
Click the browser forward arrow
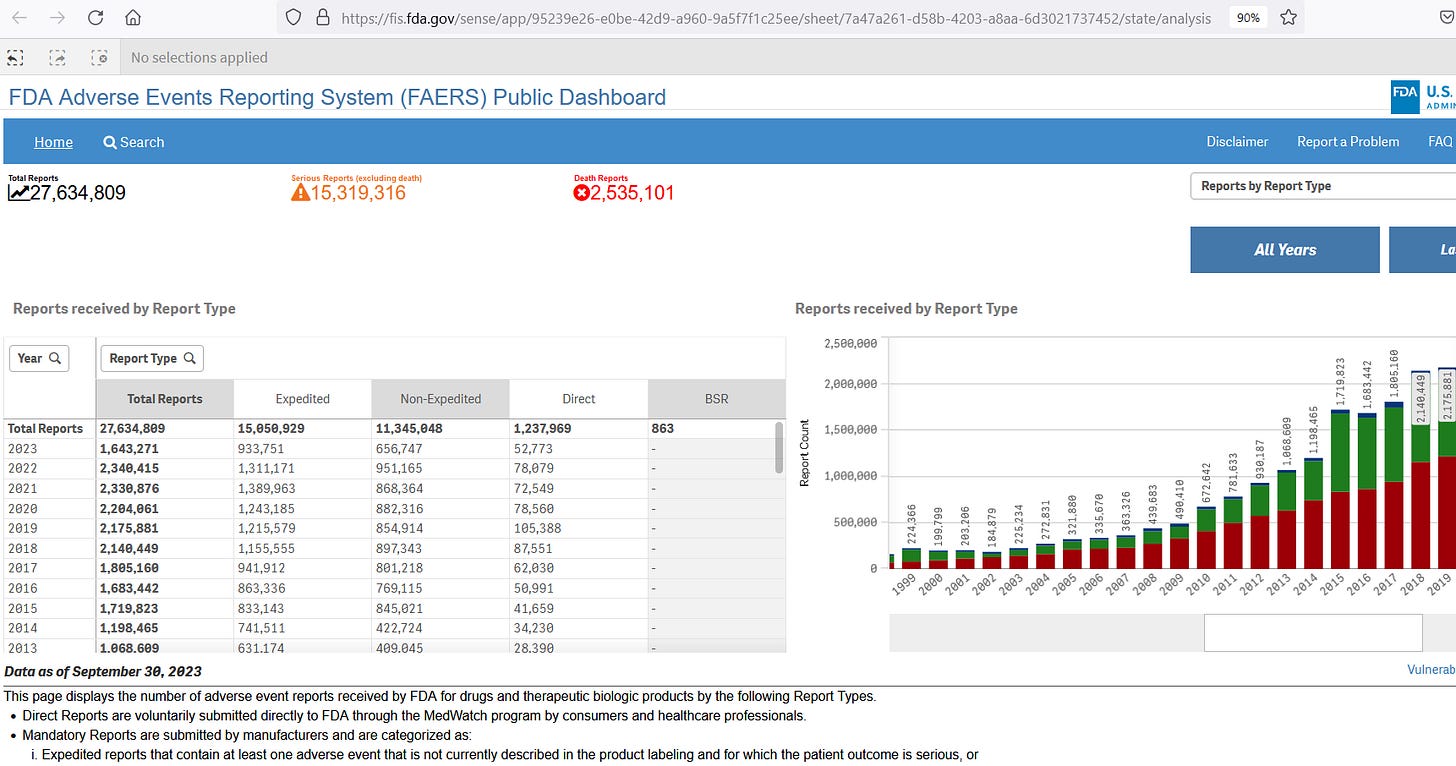click(57, 18)
